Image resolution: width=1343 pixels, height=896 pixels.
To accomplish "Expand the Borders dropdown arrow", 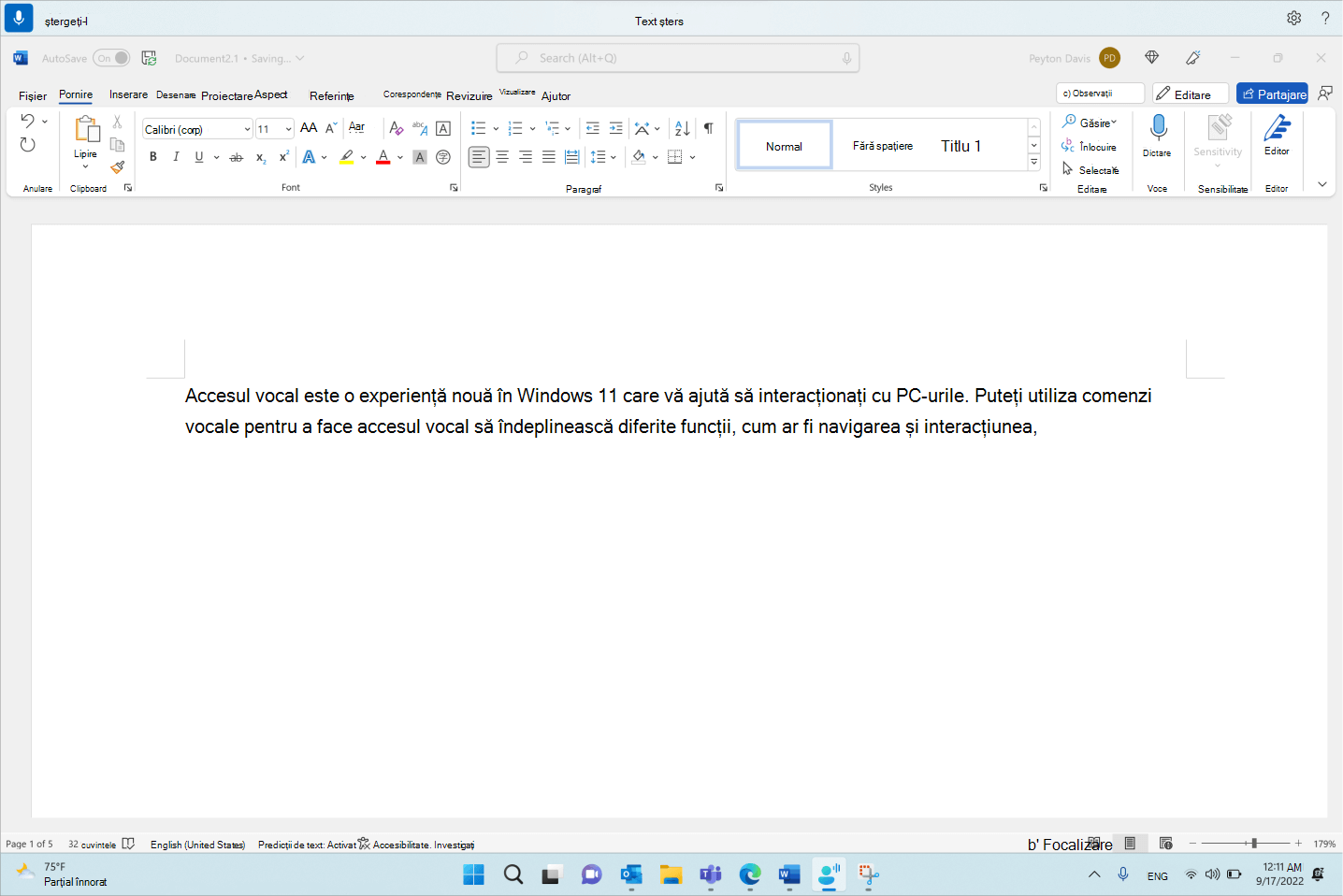I will 693,157.
